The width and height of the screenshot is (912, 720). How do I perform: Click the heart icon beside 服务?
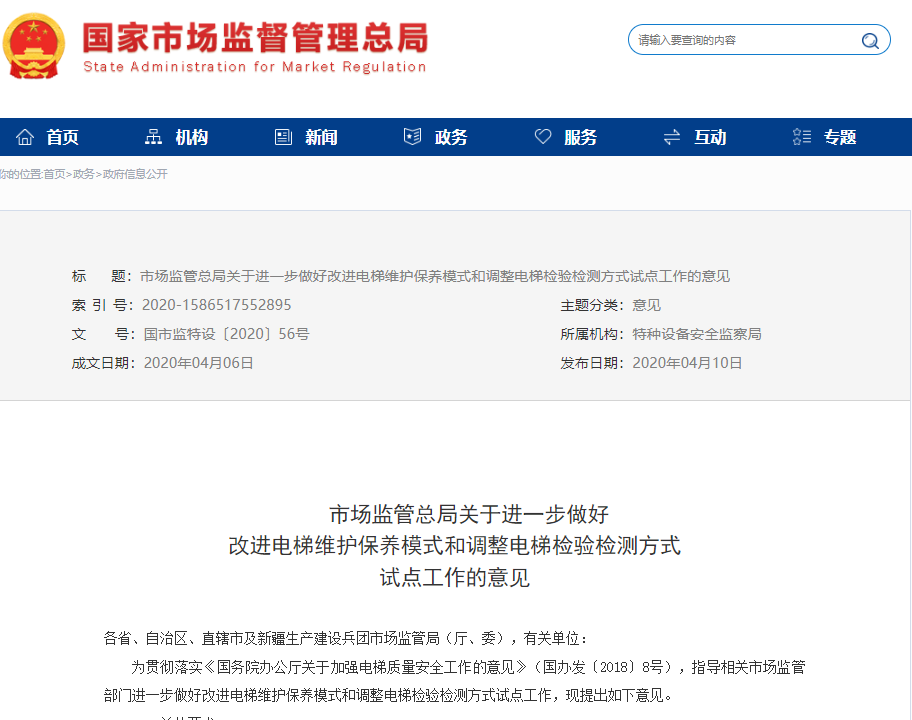543,135
